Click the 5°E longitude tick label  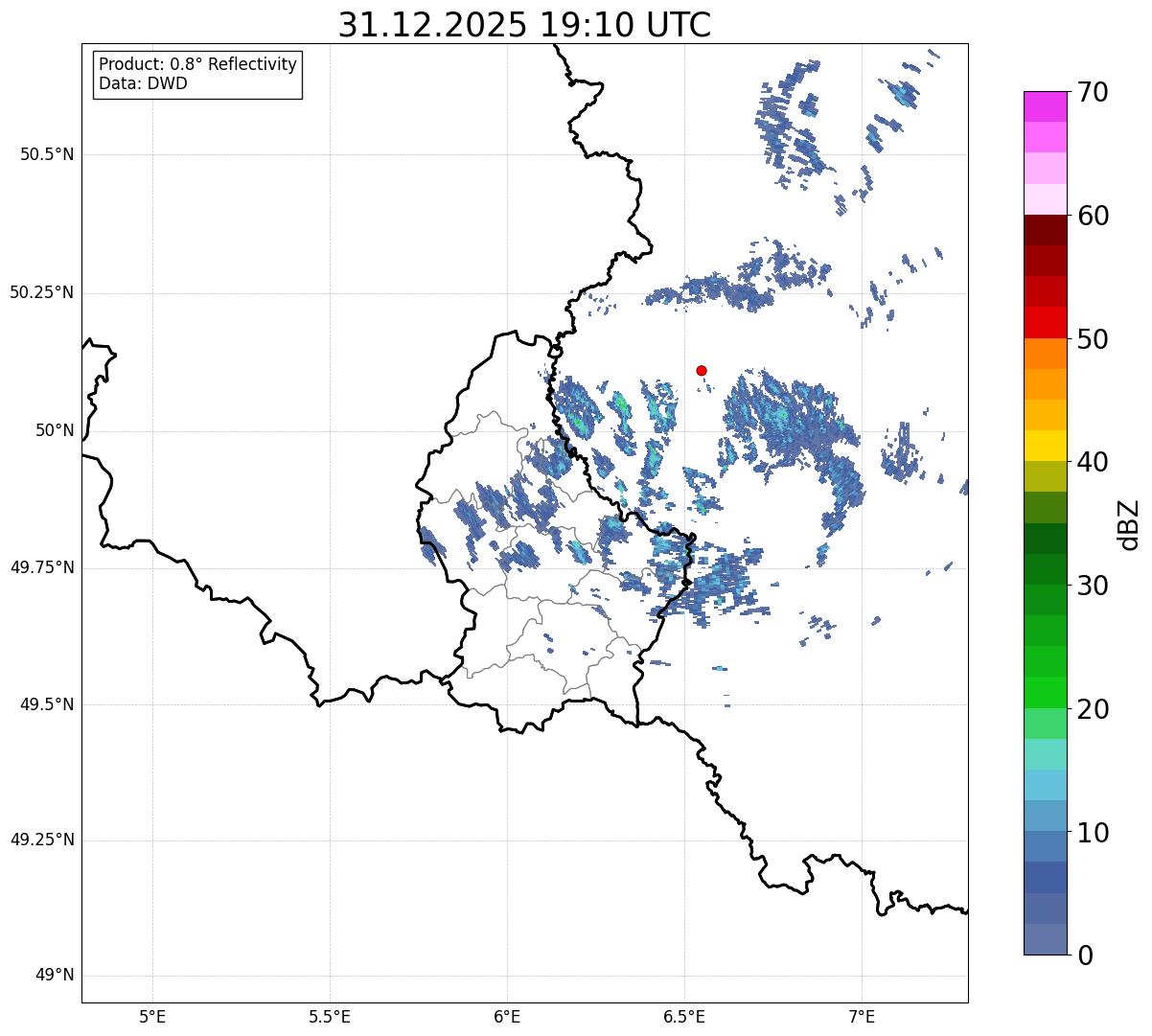coord(153,1016)
